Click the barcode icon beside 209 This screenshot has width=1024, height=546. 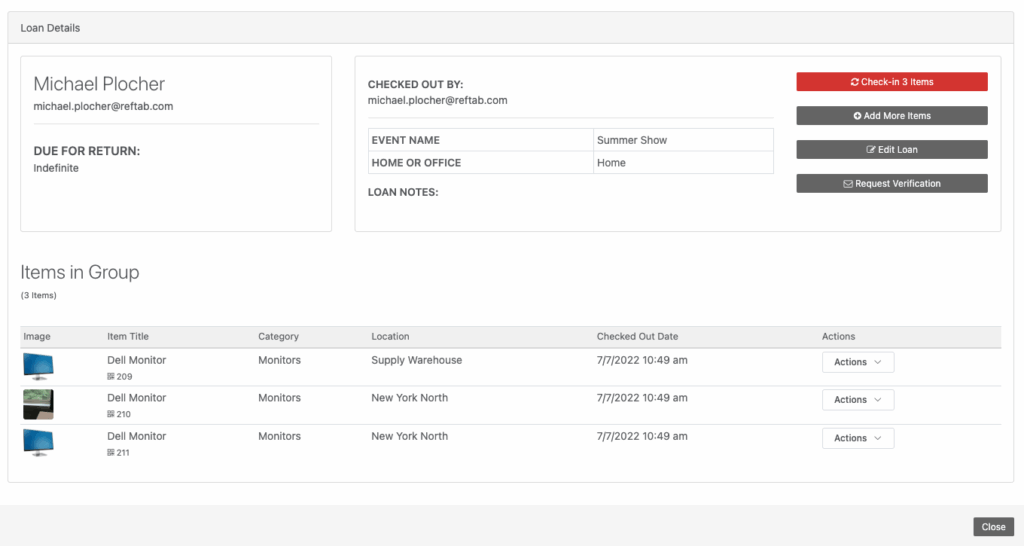click(x=111, y=377)
